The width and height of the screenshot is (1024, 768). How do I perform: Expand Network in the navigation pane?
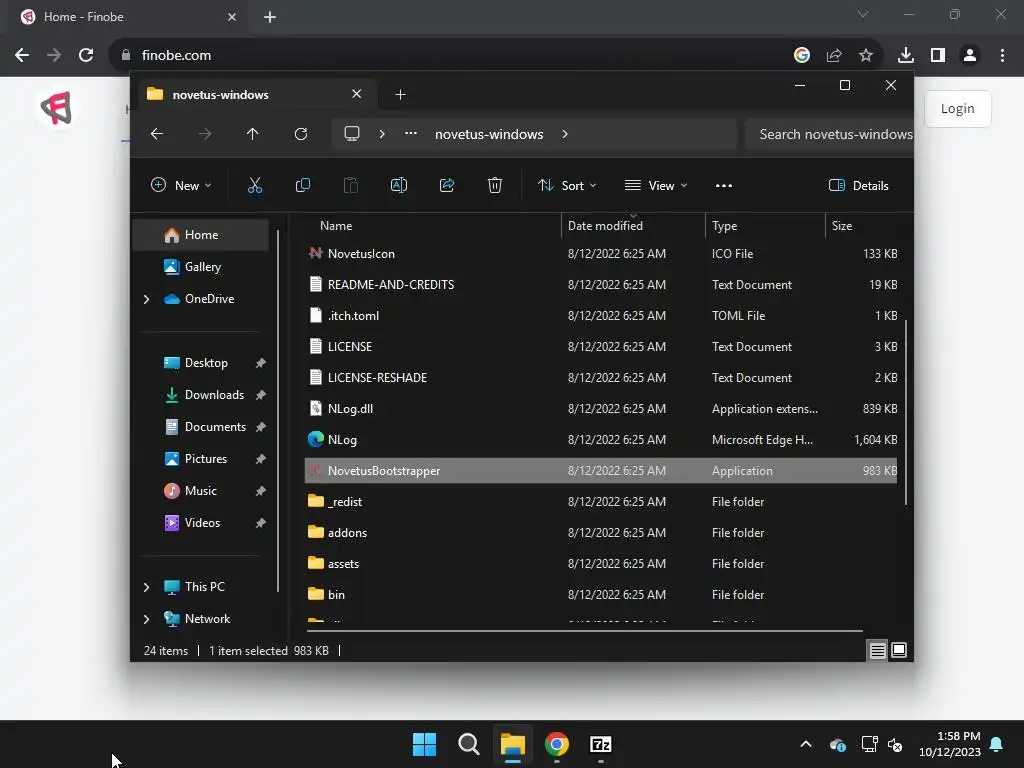click(x=146, y=619)
